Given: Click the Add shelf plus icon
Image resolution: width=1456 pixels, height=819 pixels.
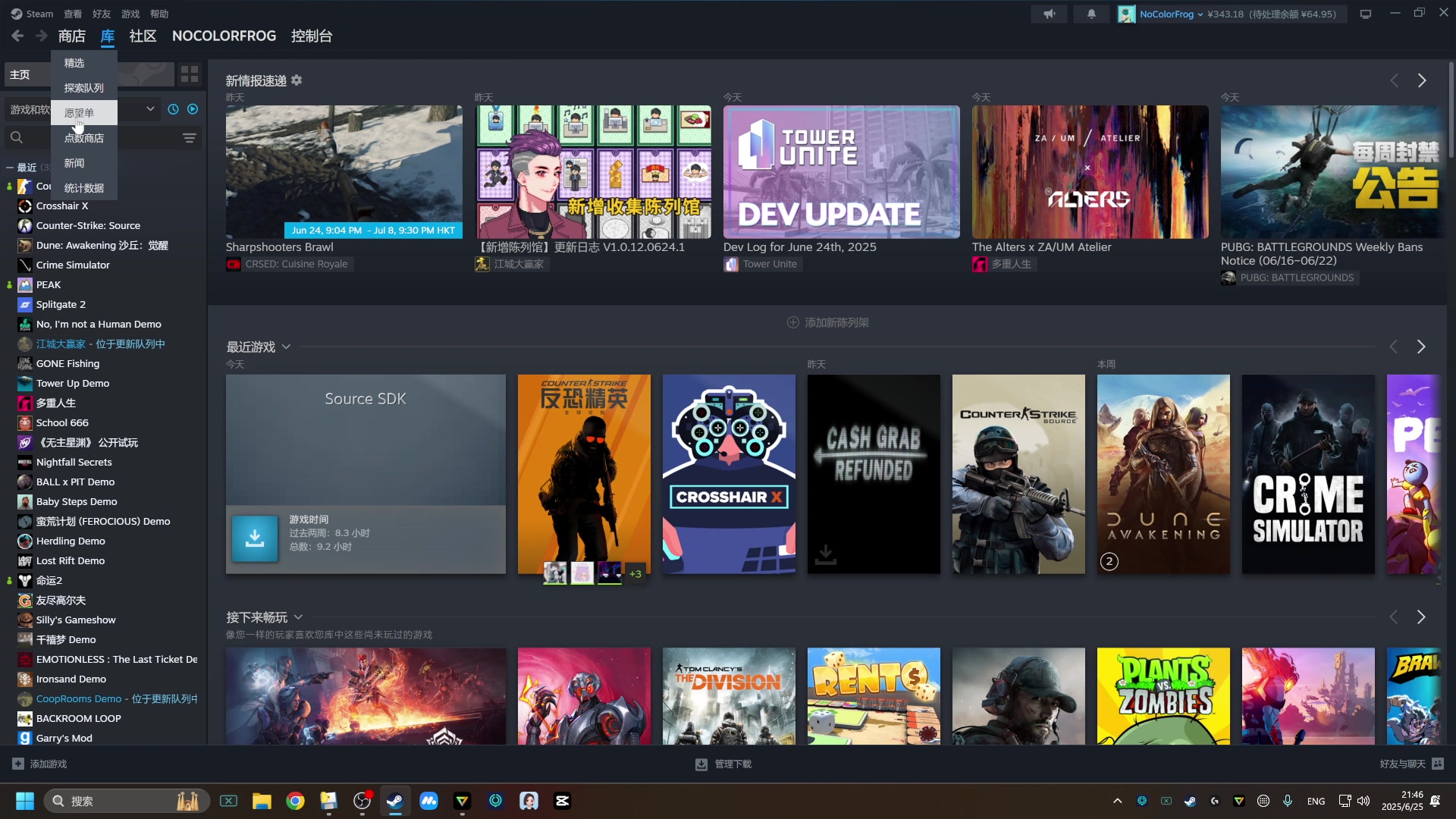Looking at the screenshot, I should (x=793, y=322).
